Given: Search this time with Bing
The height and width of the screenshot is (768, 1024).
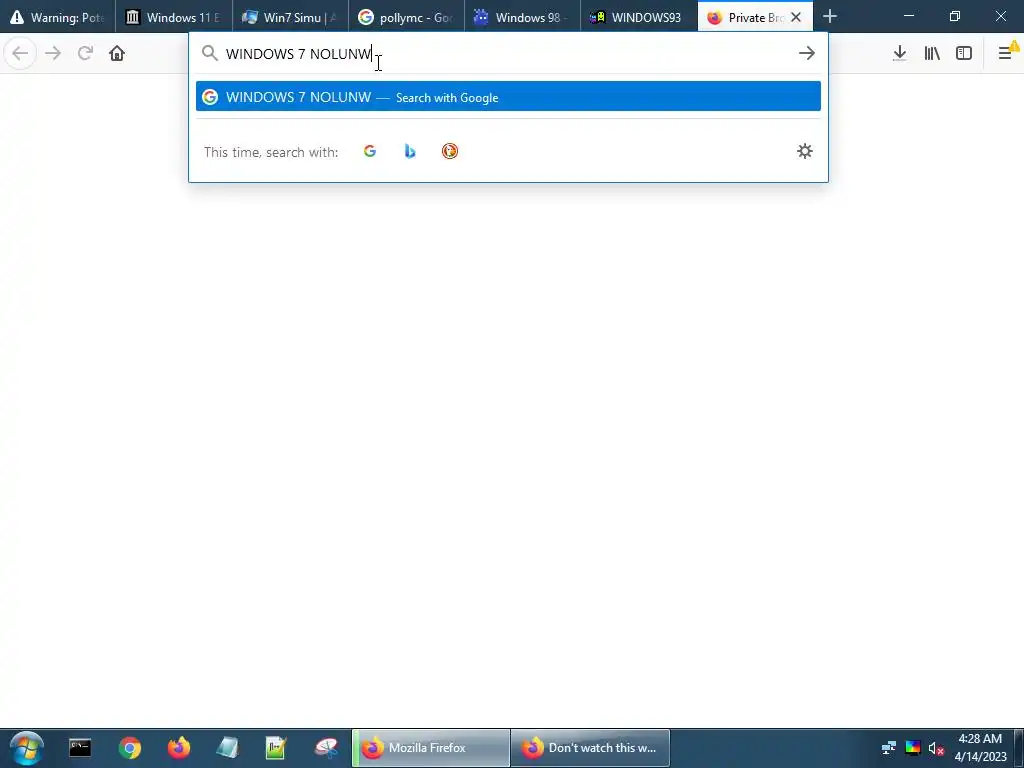Looking at the screenshot, I should point(410,152).
